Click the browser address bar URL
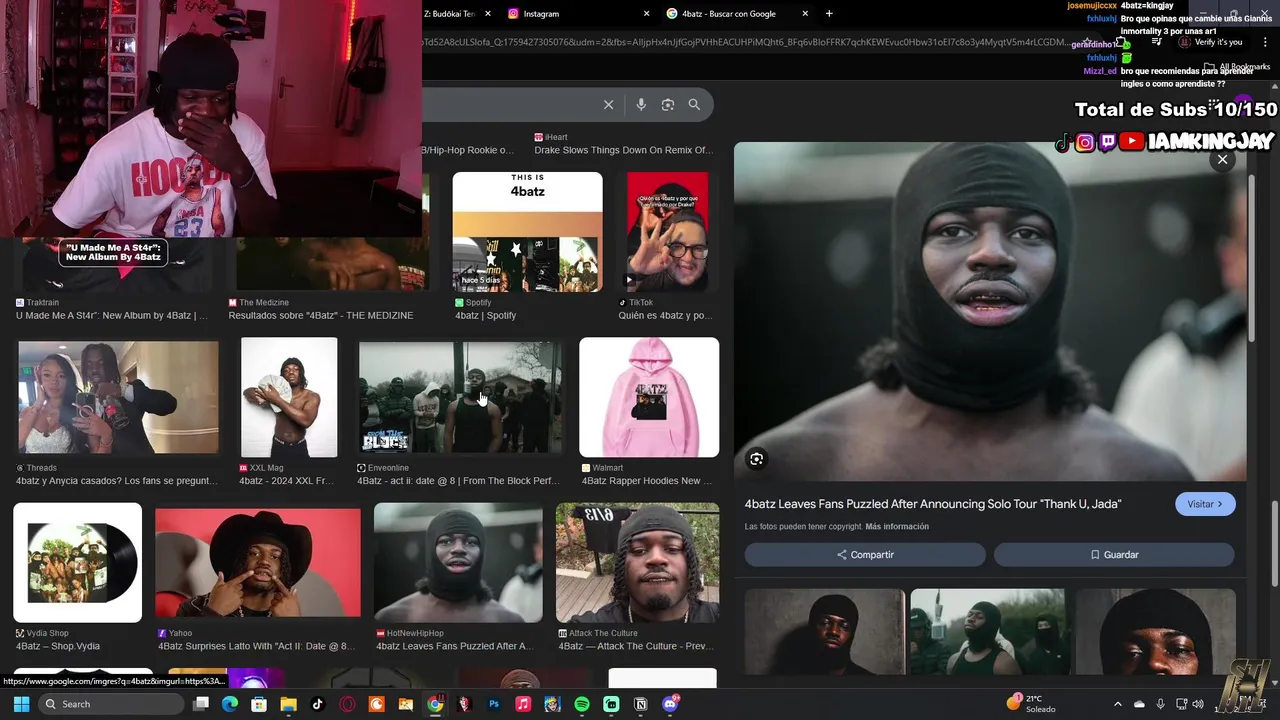 (x=745, y=42)
